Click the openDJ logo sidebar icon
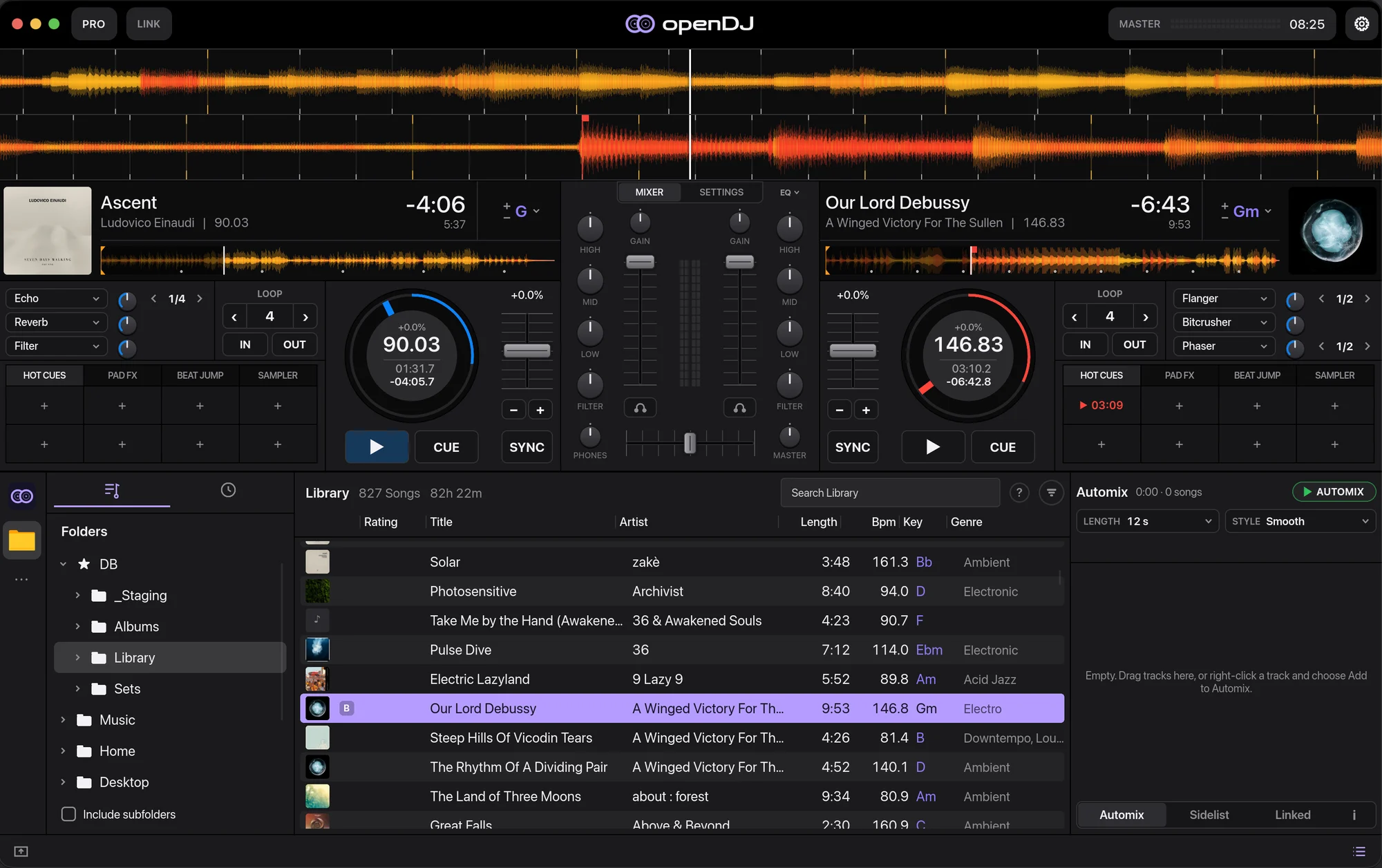The height and width of the screenshot is (868, 1382). coord(22,496)
